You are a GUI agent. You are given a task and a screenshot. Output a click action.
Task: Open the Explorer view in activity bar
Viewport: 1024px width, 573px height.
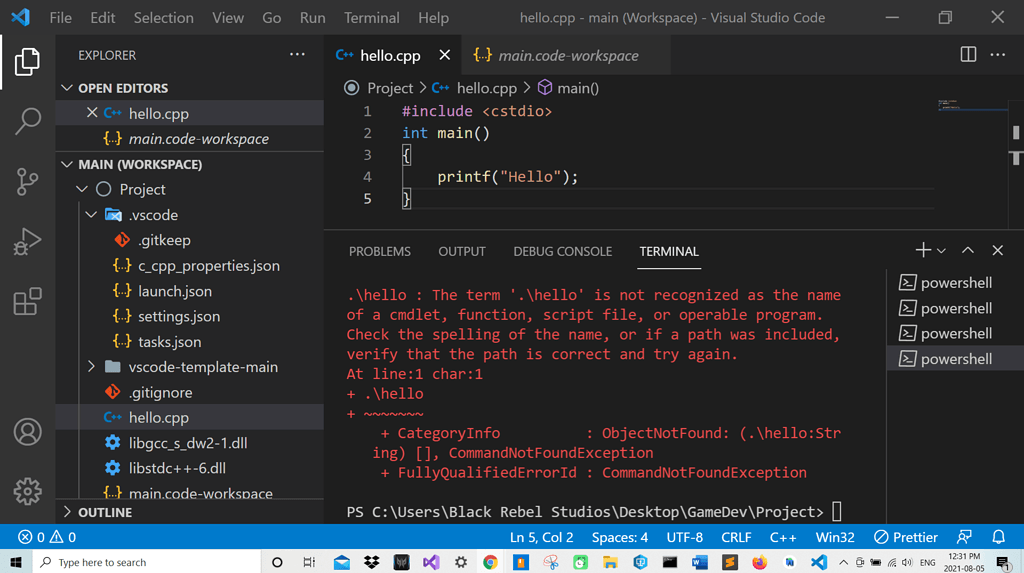[27, 62]
